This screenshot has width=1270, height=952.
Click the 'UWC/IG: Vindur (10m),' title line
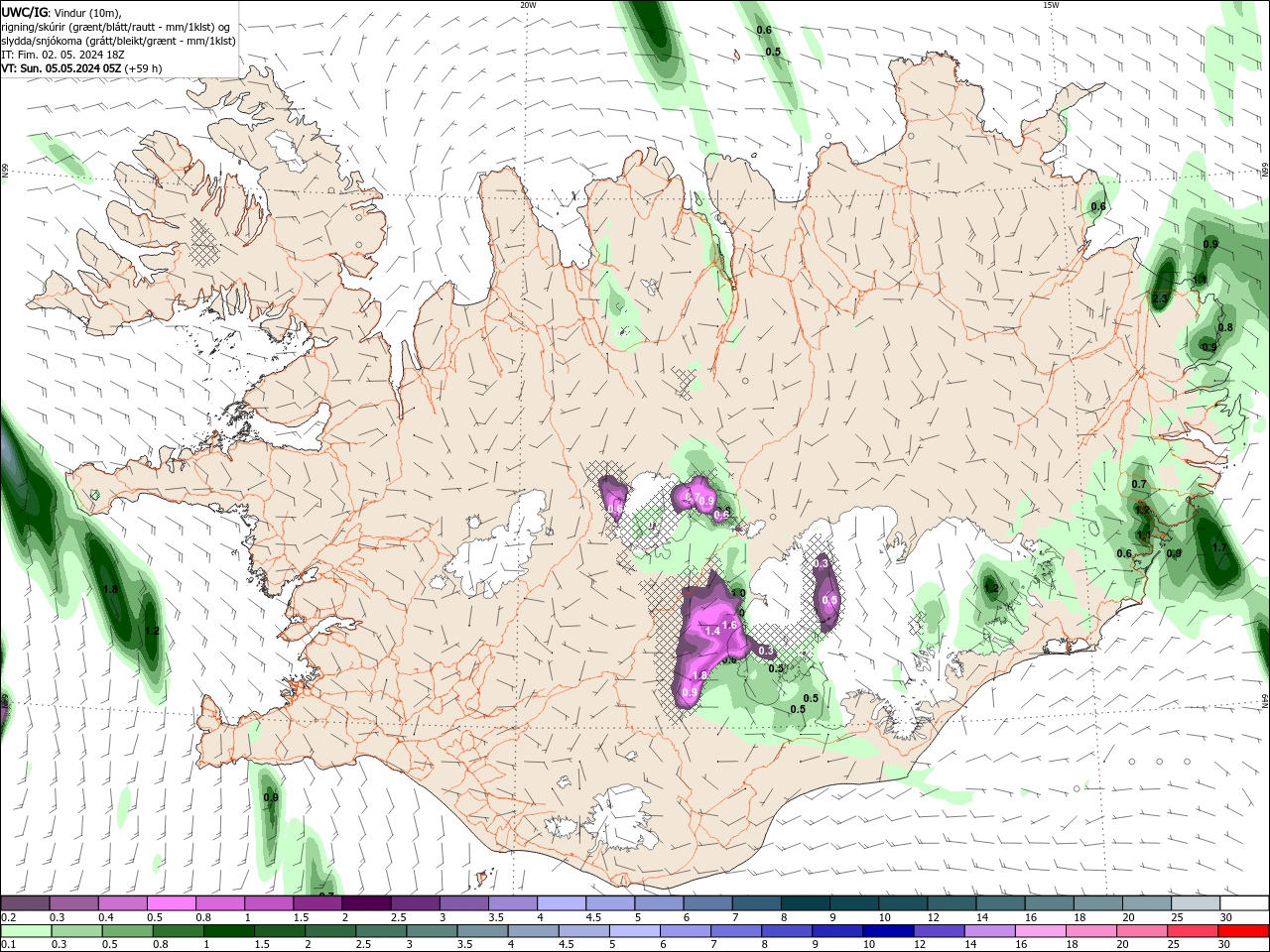(x=62, y=12)
